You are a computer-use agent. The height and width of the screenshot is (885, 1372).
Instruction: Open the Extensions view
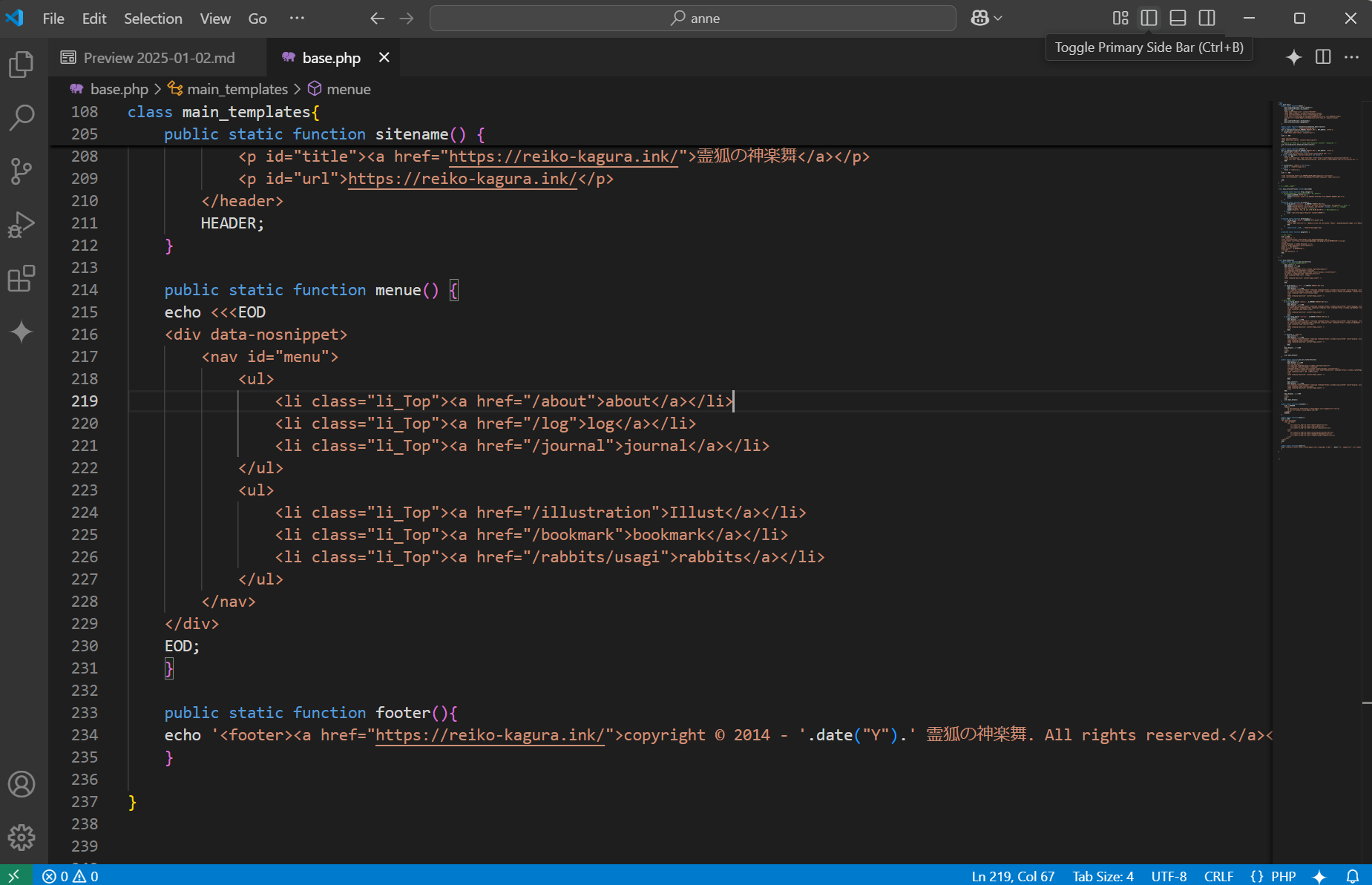point(21,278)
